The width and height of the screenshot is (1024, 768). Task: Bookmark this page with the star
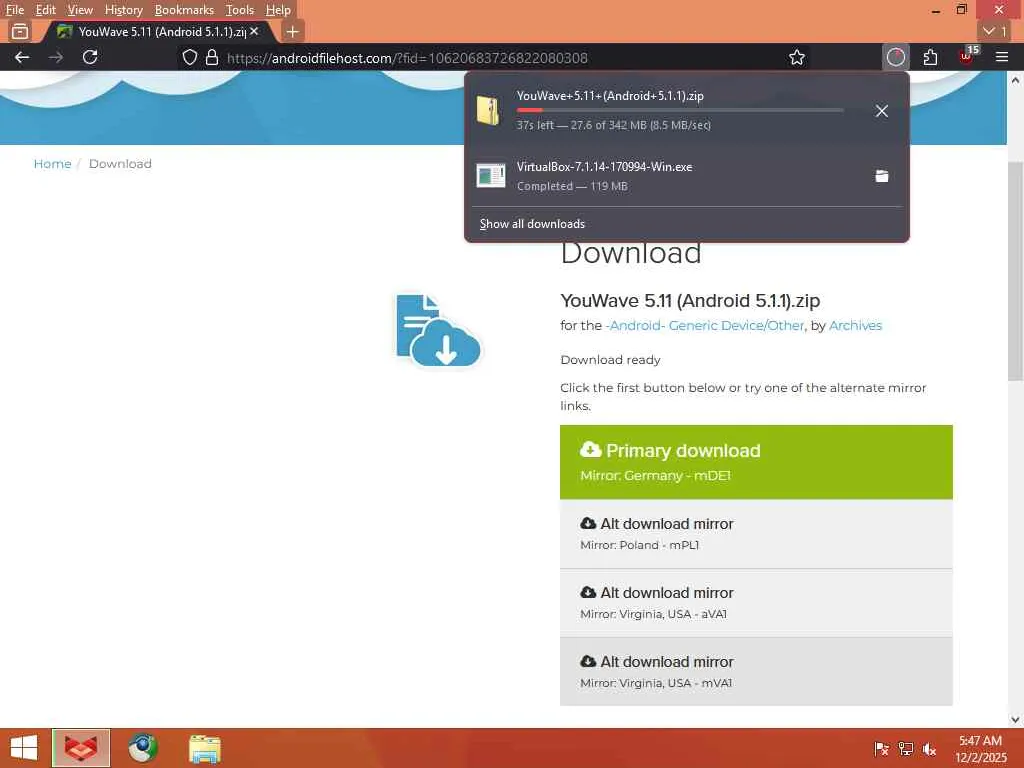pyautogui.click(x=797, y=57)
